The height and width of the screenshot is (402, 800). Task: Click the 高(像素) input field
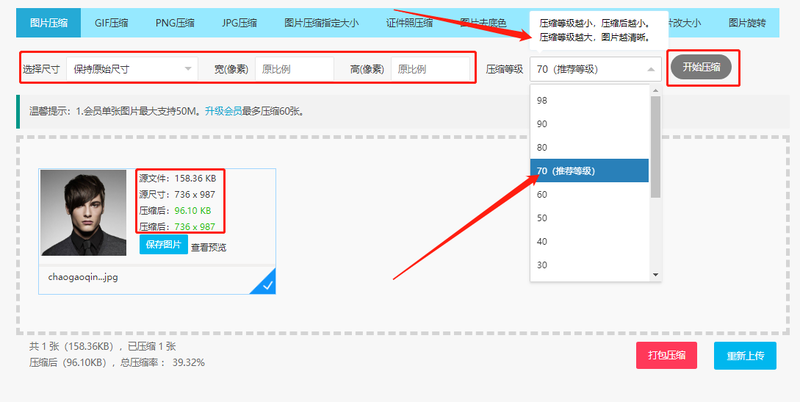pos(430,69)
